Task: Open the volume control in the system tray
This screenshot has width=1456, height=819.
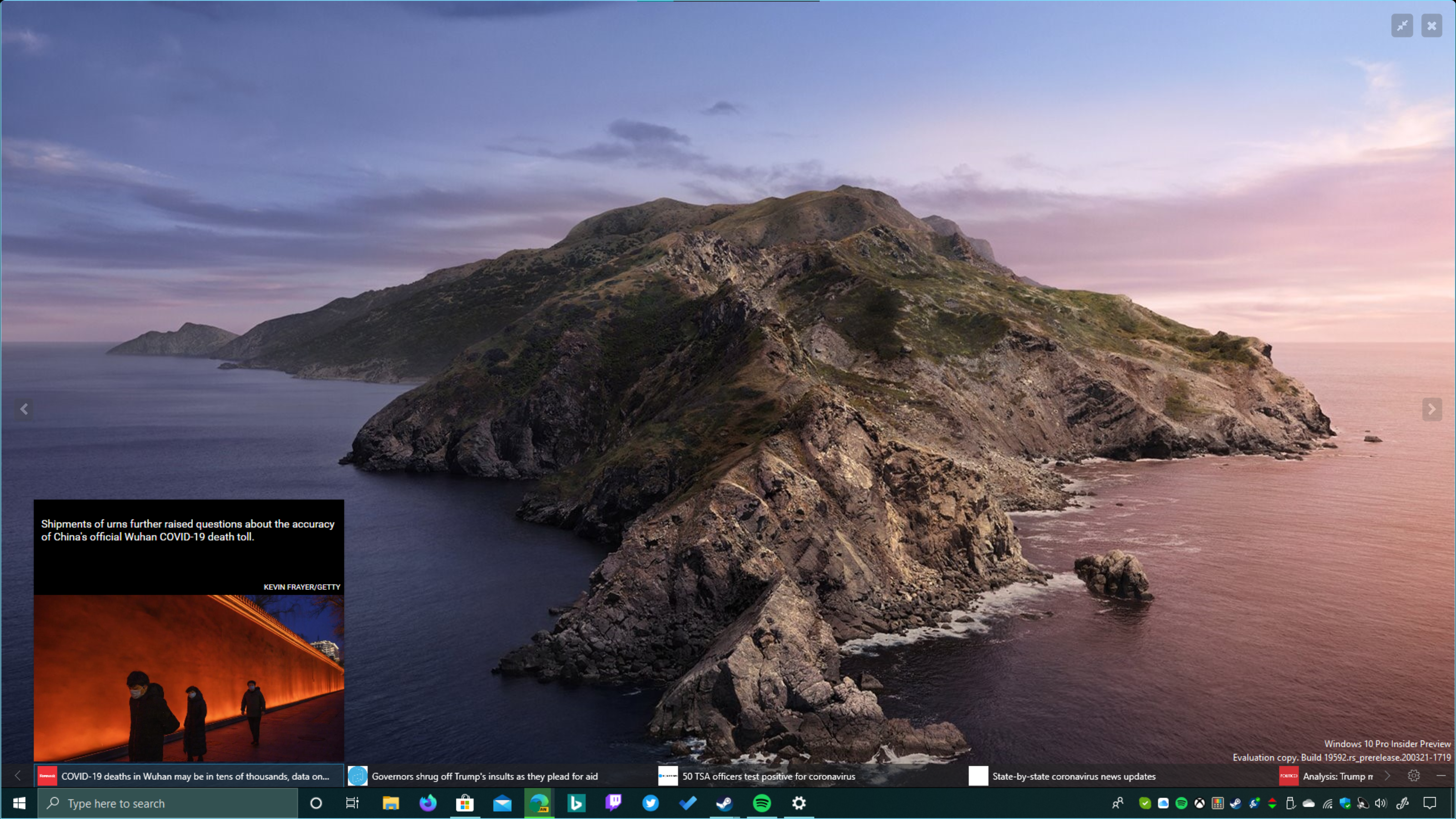Action: pyautogui.click(x=1381, y=803)
